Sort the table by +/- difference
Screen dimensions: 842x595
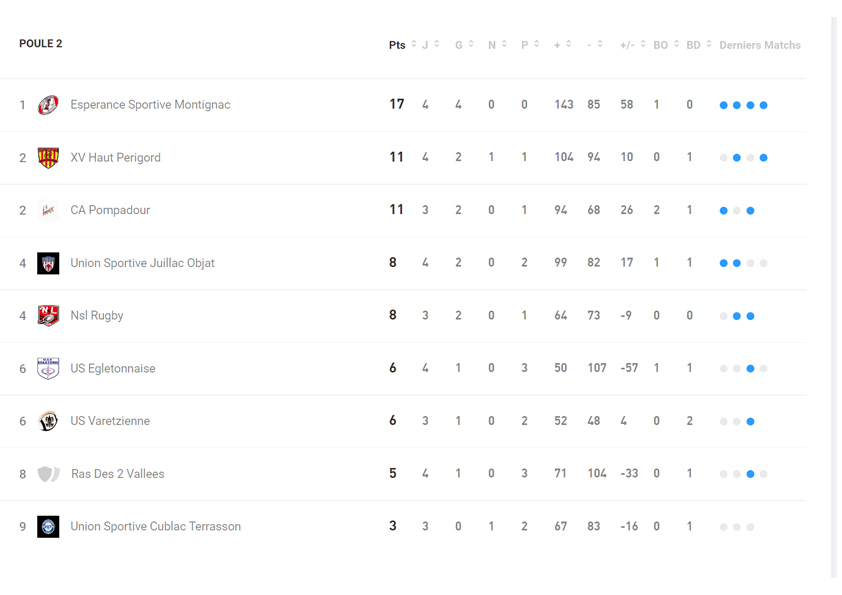632,45
